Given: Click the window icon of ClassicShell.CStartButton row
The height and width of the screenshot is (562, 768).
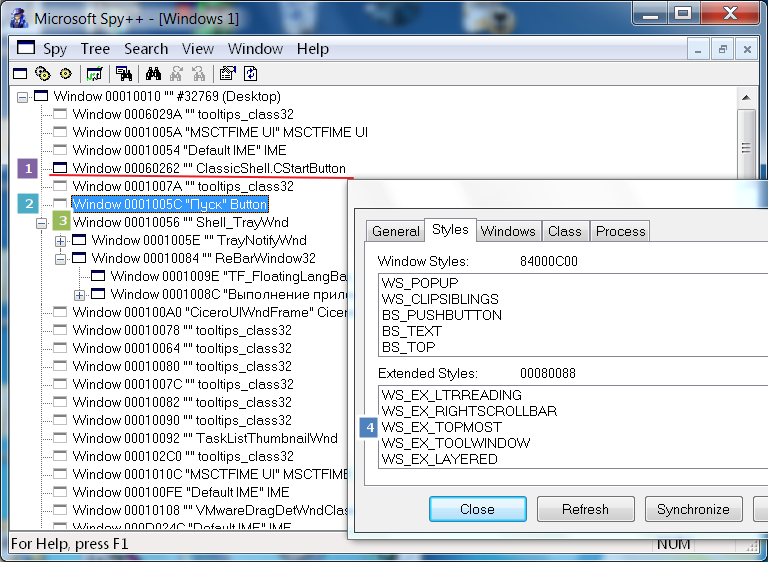Looking at the screenshot, I should point(60,168).
